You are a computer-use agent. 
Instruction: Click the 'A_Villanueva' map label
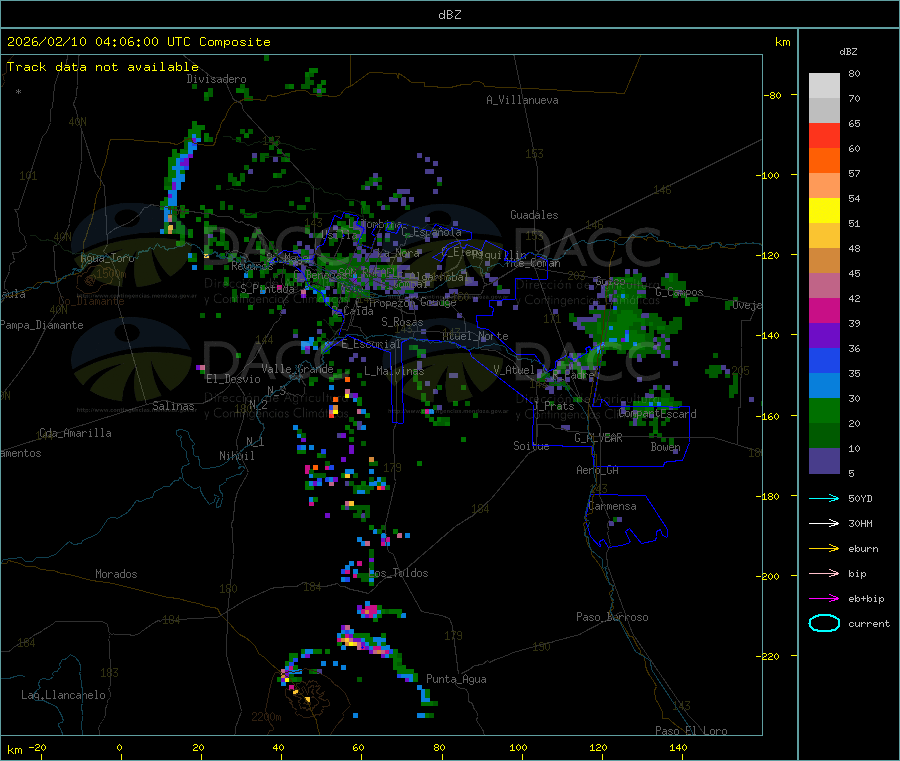(522, 100)
